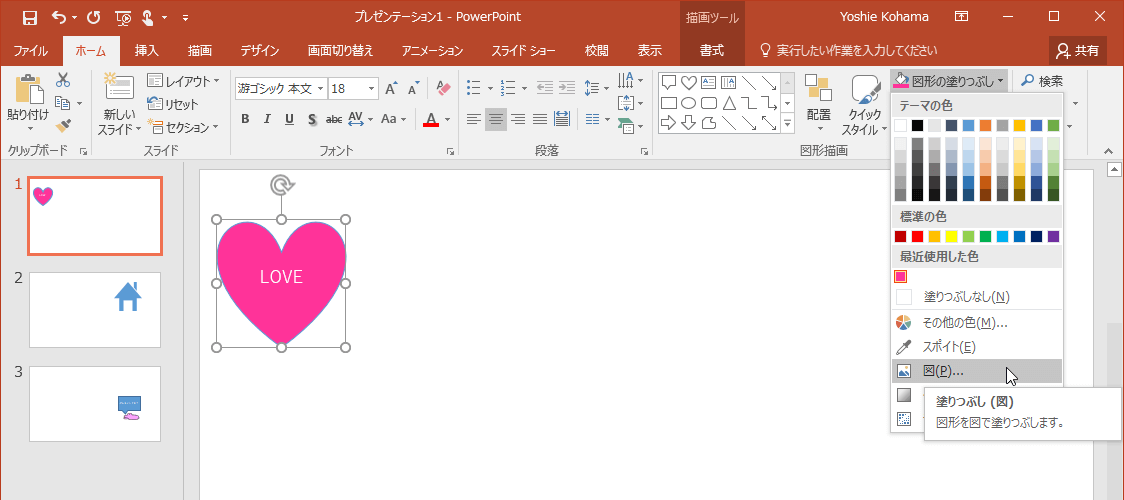The image size is (1124, 500).
Task: Toggle Bold formatting
Action: [x=245, y=119]
